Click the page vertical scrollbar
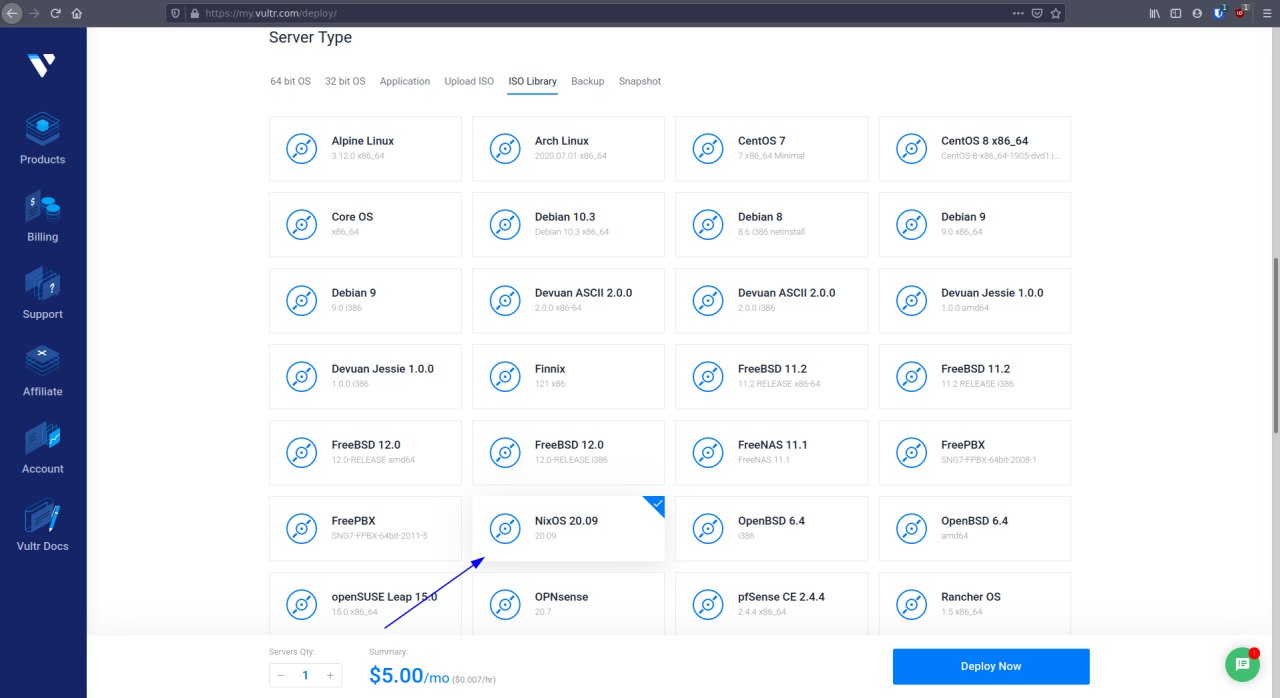Image resolution: width=1280 pixels, height=698 pixels. (x=1275, y=345)
